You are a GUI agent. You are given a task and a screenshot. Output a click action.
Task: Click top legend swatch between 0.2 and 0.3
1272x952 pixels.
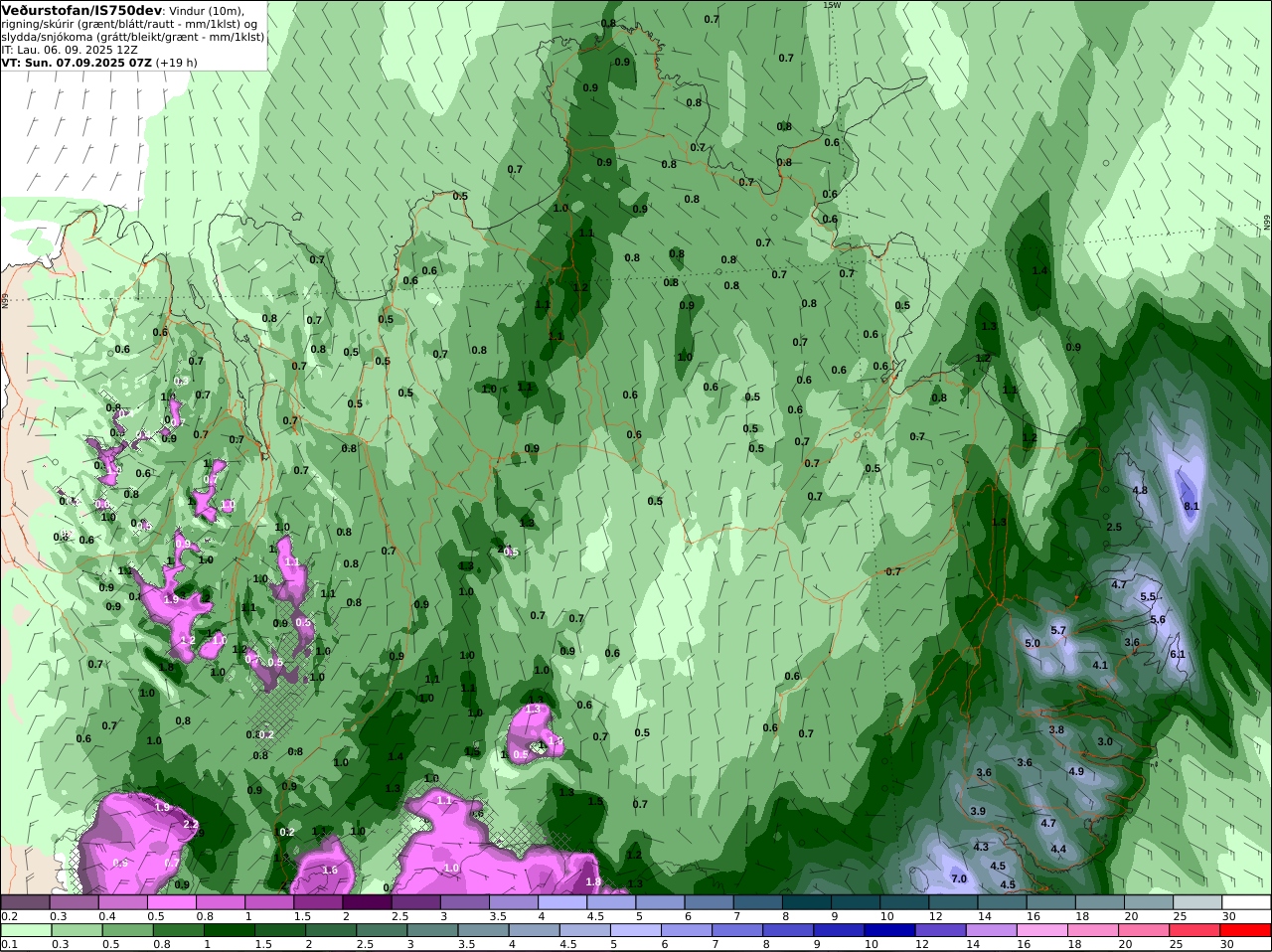tap(26, 901)
